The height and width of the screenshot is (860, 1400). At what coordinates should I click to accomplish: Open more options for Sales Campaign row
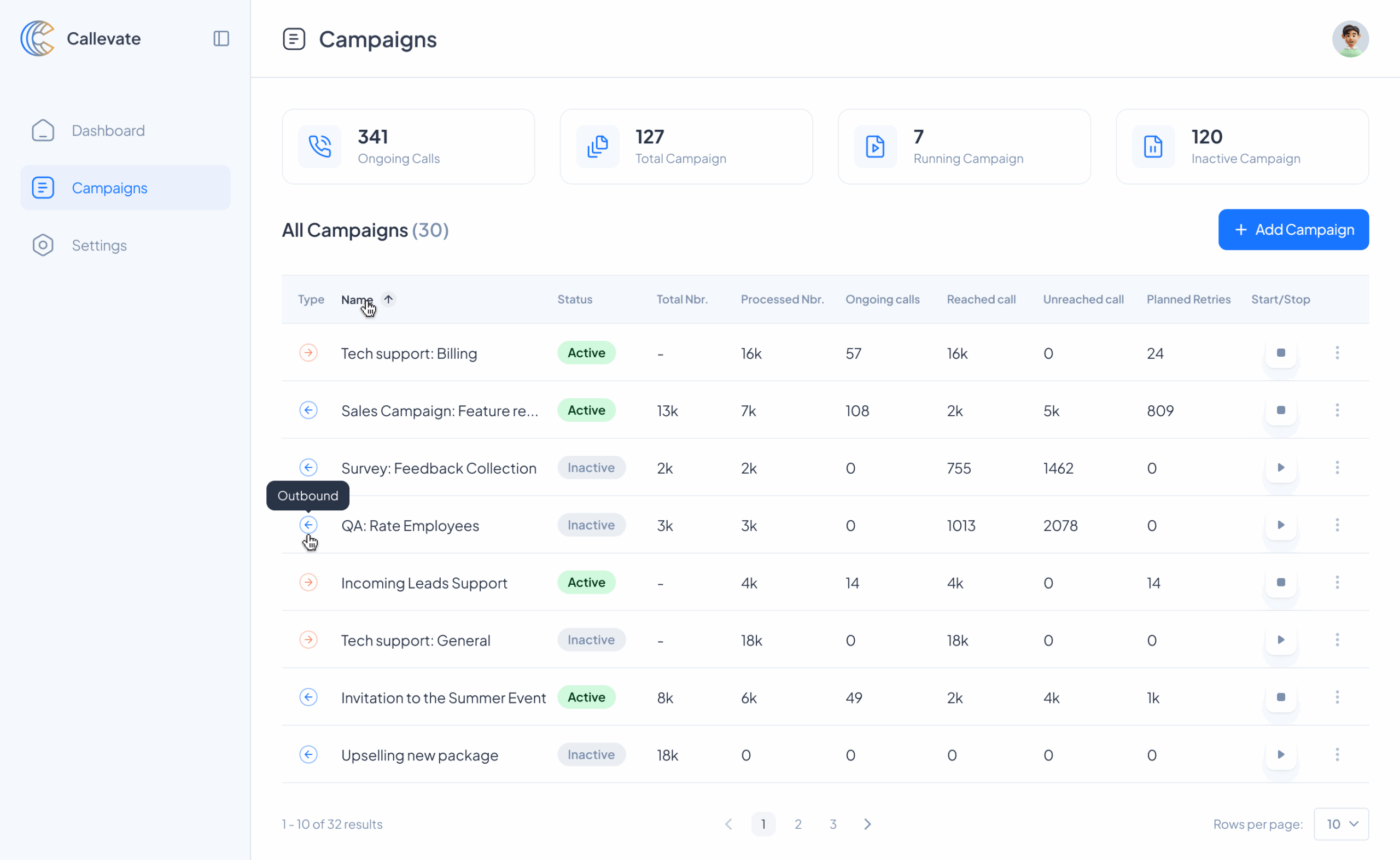1338,410
